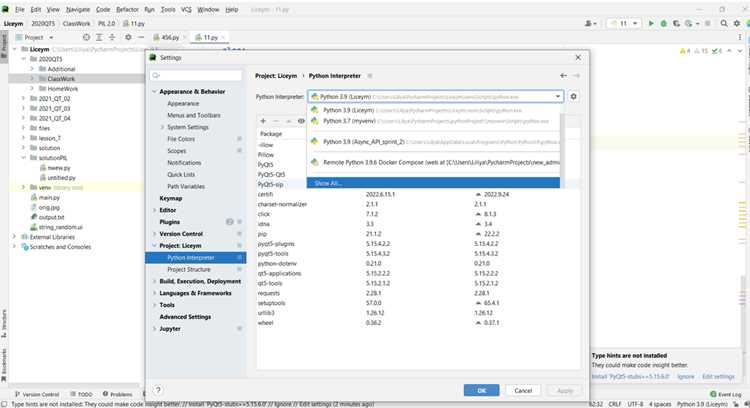750x408 pixels.
Task: Click Cancel button in Settings
Action: pyautogui.click(x=523, y=390)
